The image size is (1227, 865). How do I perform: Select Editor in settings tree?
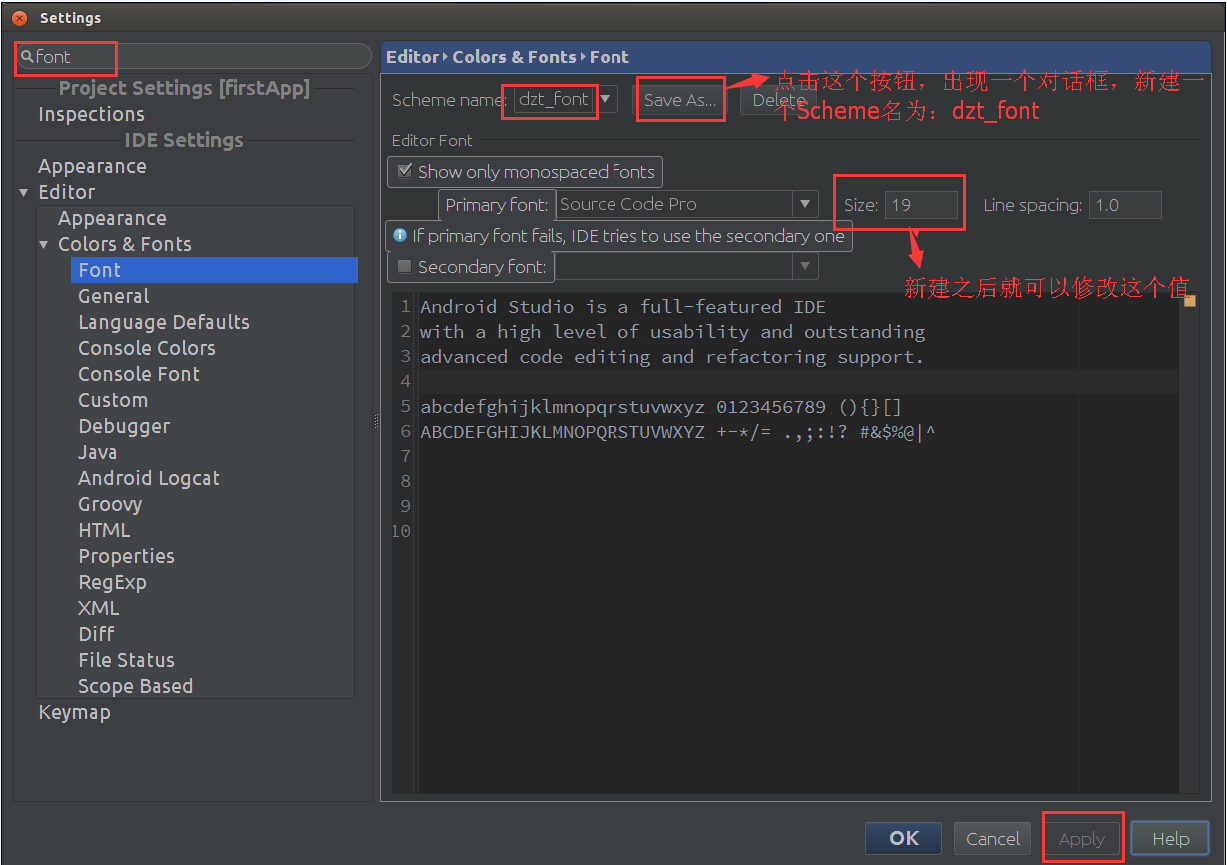(67, 192)
